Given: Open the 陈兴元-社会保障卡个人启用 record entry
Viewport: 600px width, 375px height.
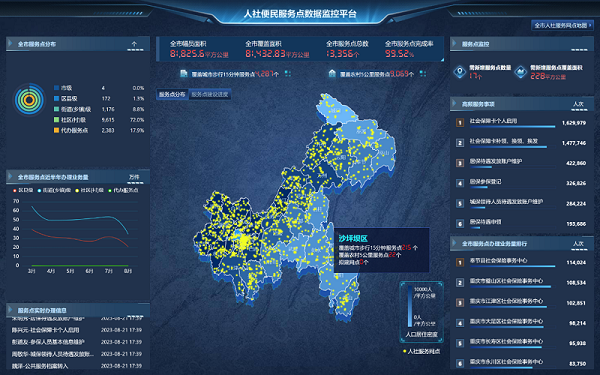Looking at the screenshot, I should pyautogui.click(x=77, y=330).
